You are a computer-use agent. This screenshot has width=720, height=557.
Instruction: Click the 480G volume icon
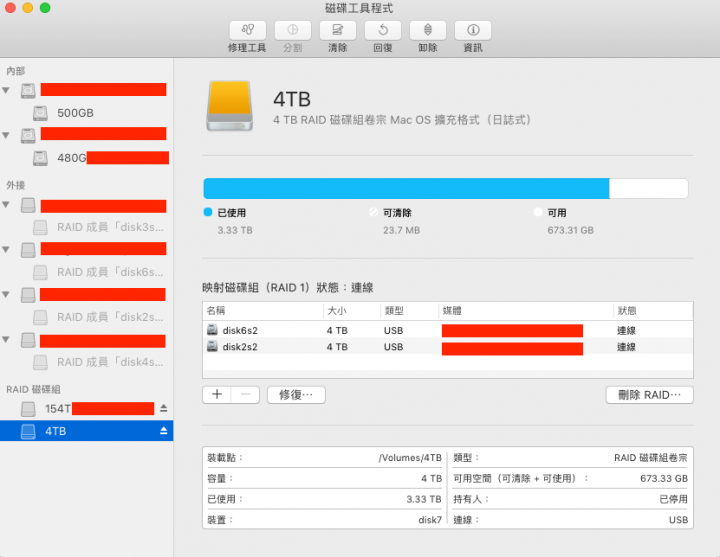[x=40, y=158]
